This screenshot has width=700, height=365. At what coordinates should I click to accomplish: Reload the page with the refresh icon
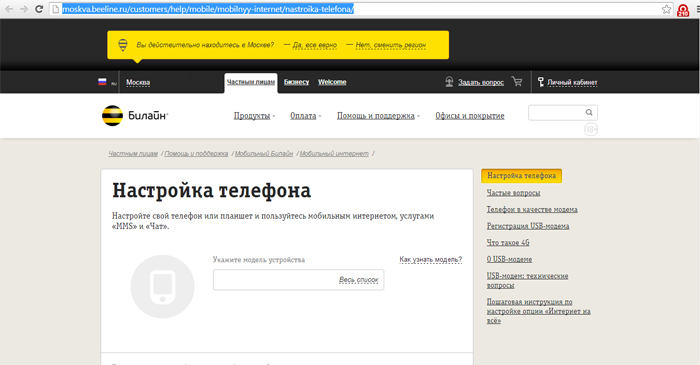39,9
